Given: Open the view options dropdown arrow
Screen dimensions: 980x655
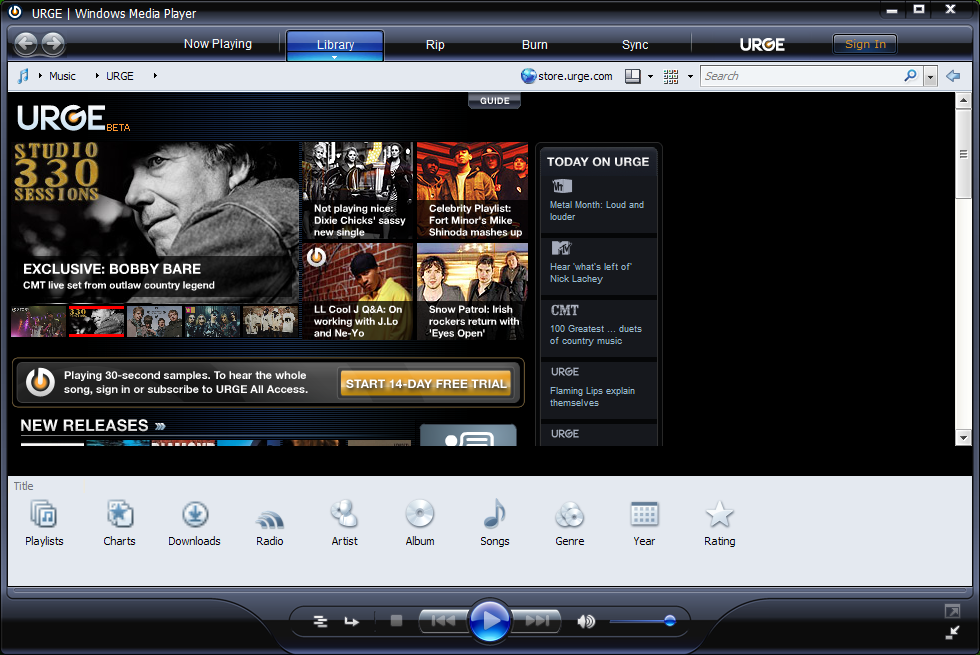Looking at the screenshot, I should click(691, 76).
